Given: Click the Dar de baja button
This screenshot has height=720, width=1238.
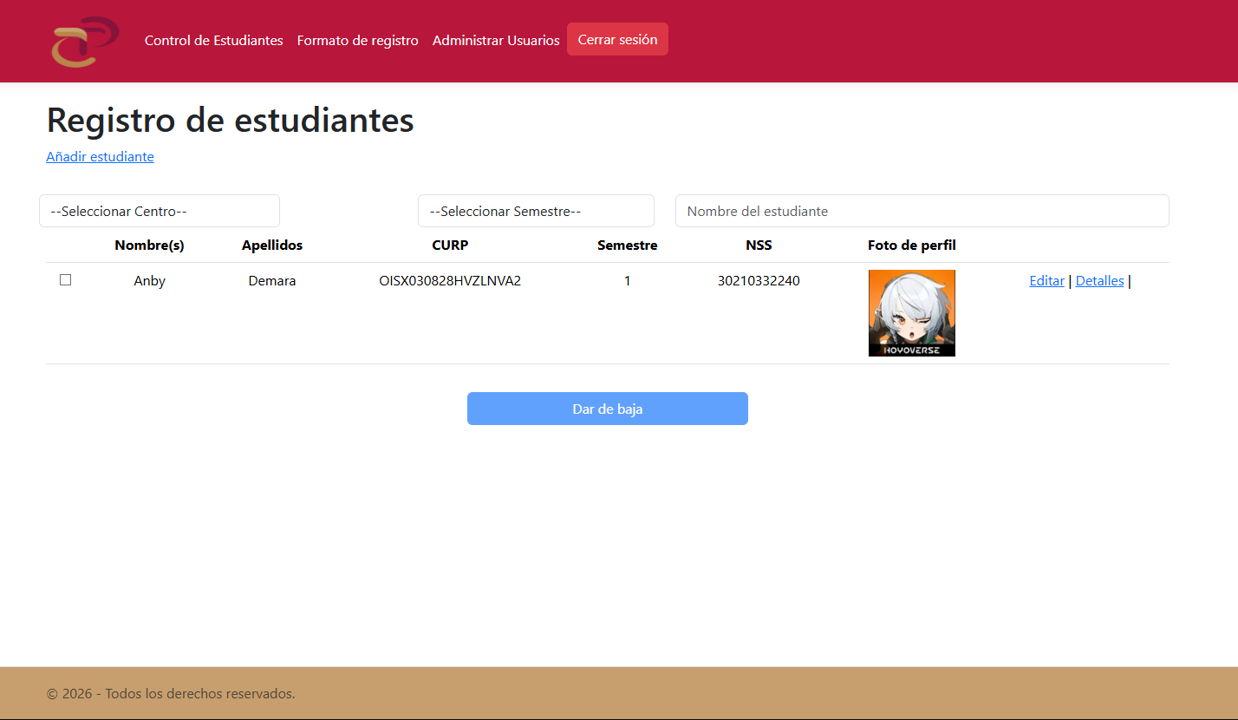Looking at the screenshot, I should (x=608, y=409).
